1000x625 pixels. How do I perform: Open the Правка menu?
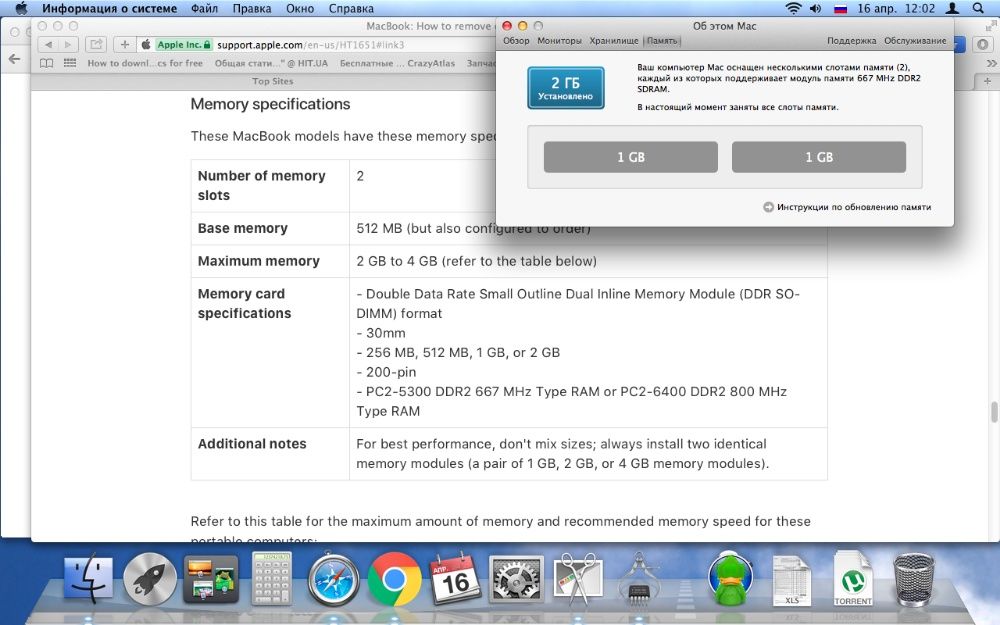[x=251, y=8]
